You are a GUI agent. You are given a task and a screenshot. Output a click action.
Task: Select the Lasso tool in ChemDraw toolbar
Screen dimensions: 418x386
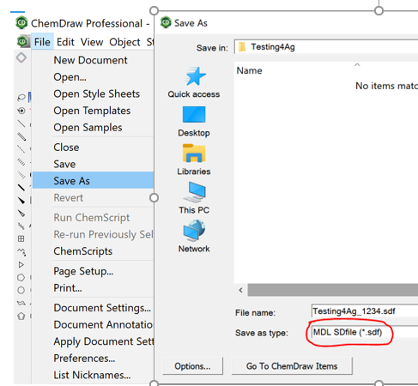point(21,98)
